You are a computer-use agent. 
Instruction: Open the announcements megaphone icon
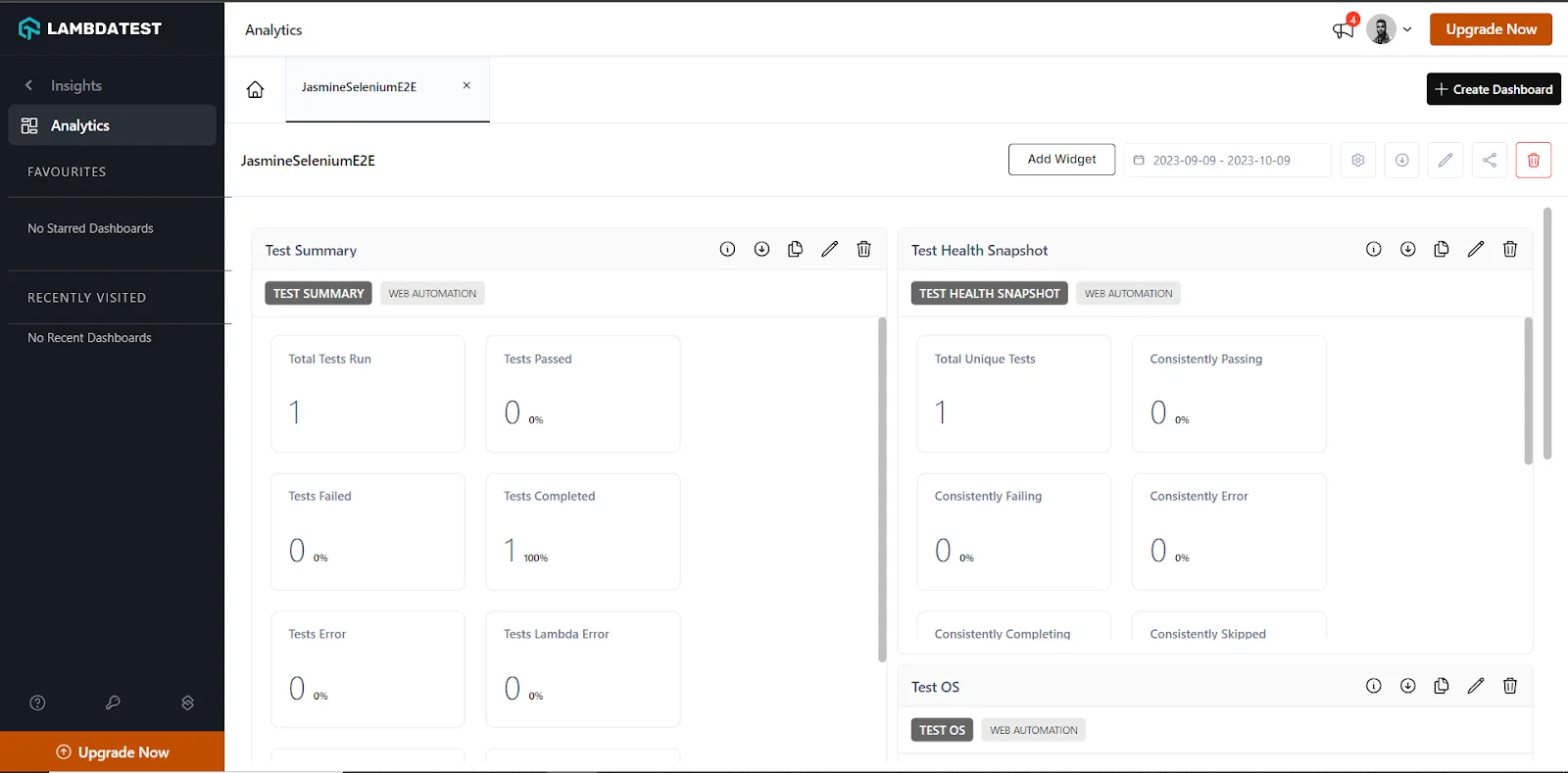pos(1344,29)
